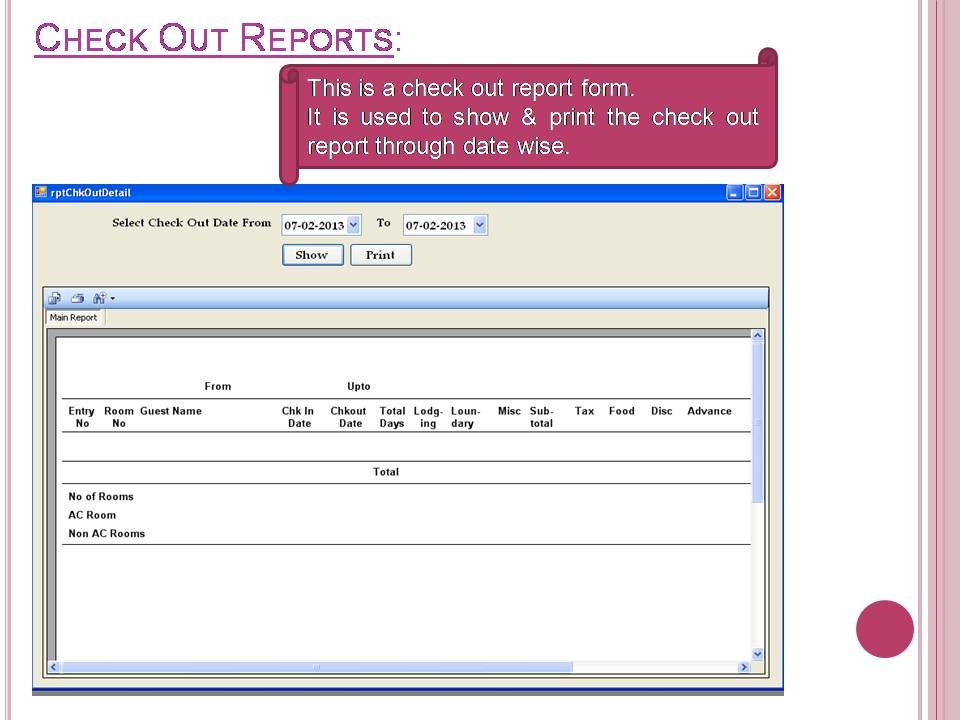Click the Export Report icon in report toolbar
This screenshot has width=960, height=720.
[54, 298]
